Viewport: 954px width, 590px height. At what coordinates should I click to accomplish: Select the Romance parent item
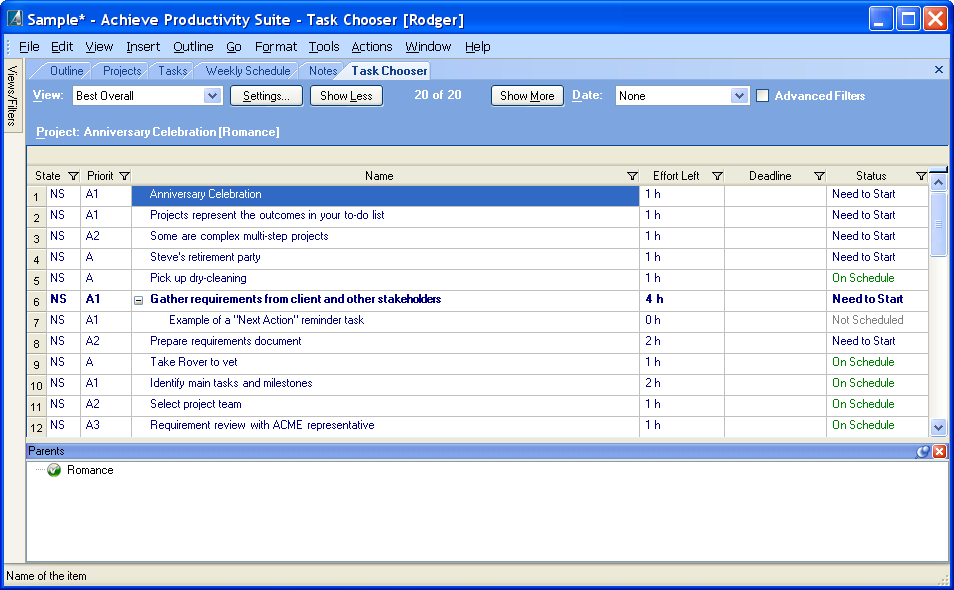[x=90, y=470]
